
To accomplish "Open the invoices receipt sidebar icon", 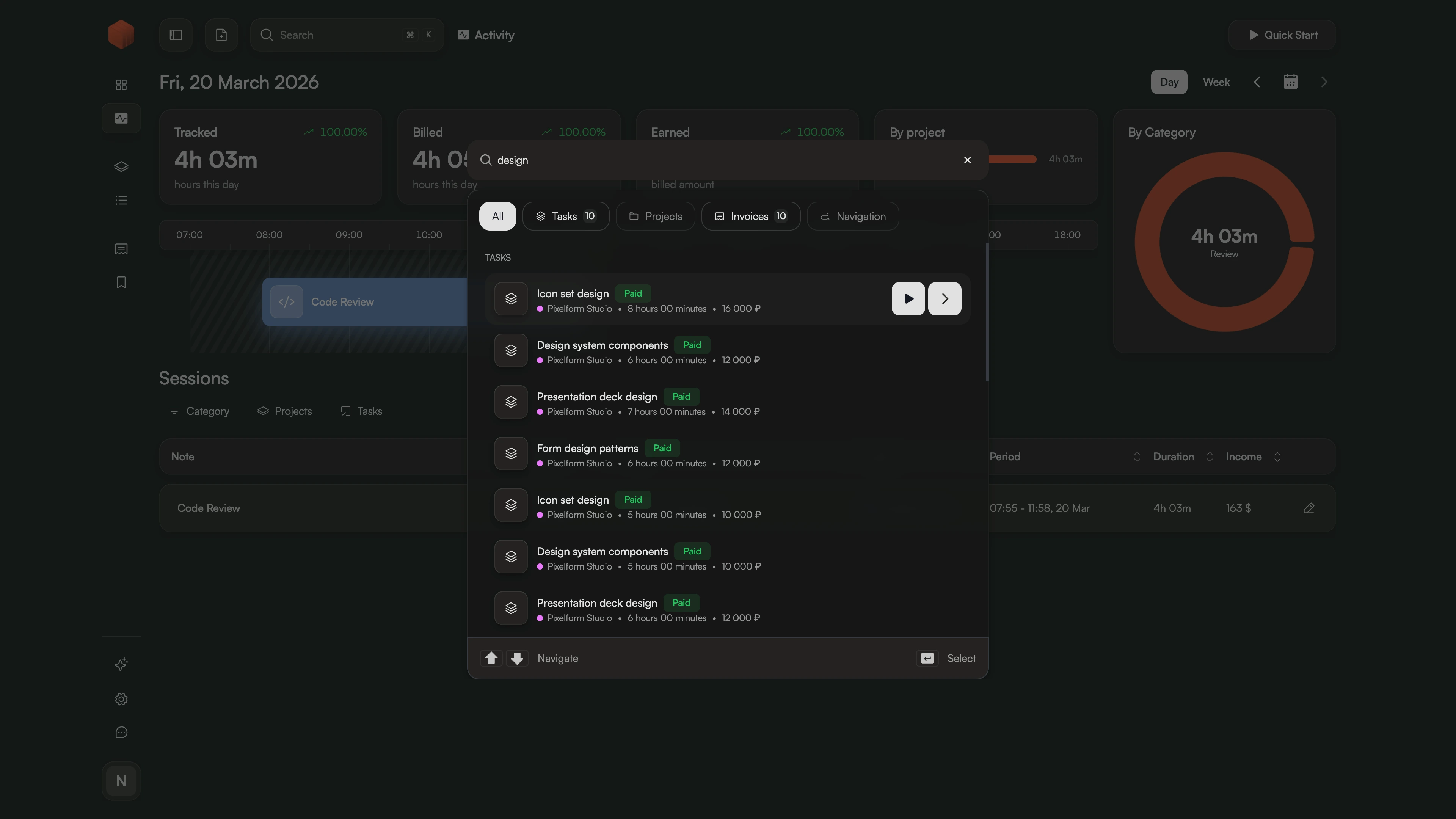I will pyautogui.click(x=121, y=249).
